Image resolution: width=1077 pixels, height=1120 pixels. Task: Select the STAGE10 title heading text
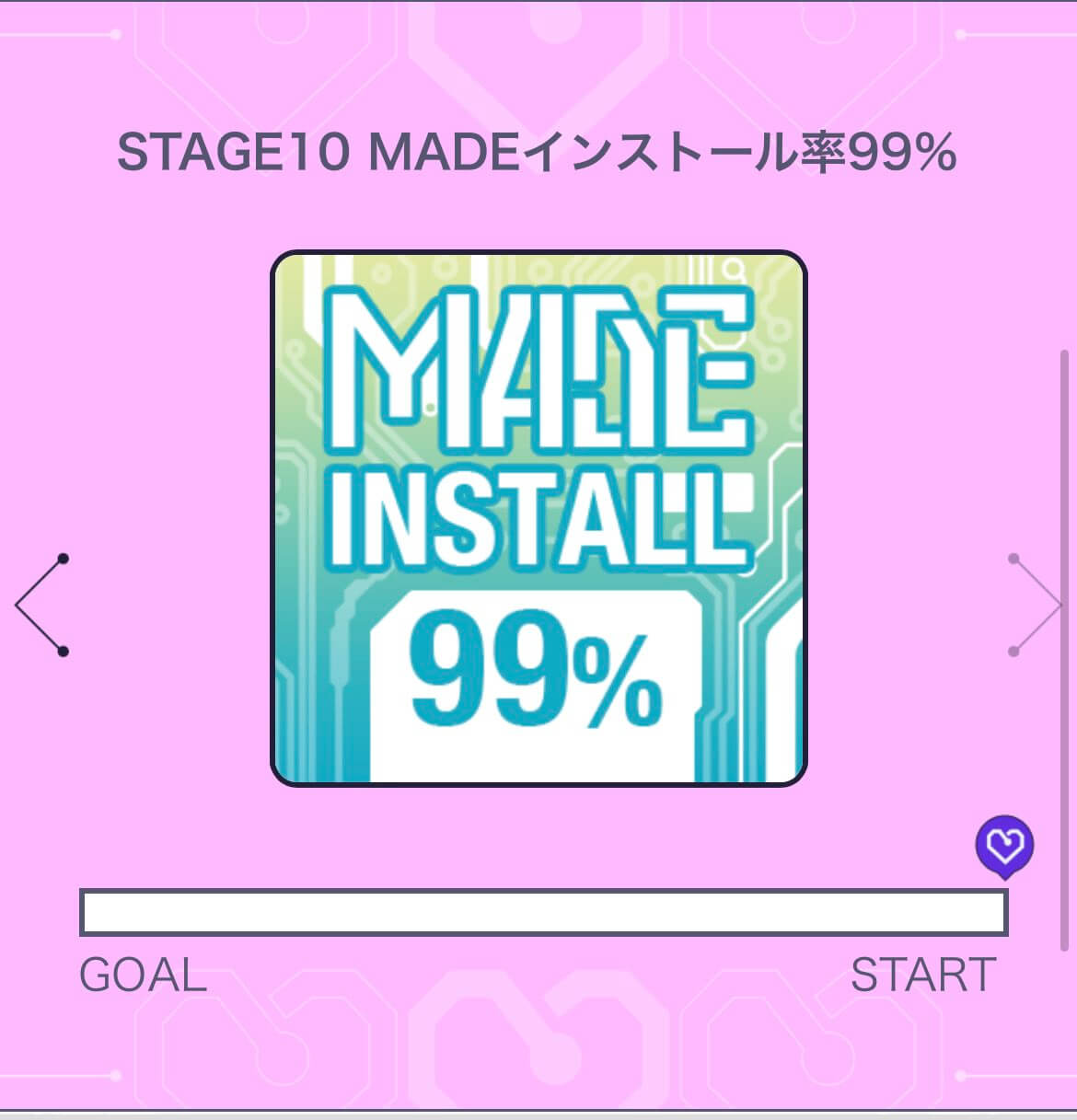[538, 153]
